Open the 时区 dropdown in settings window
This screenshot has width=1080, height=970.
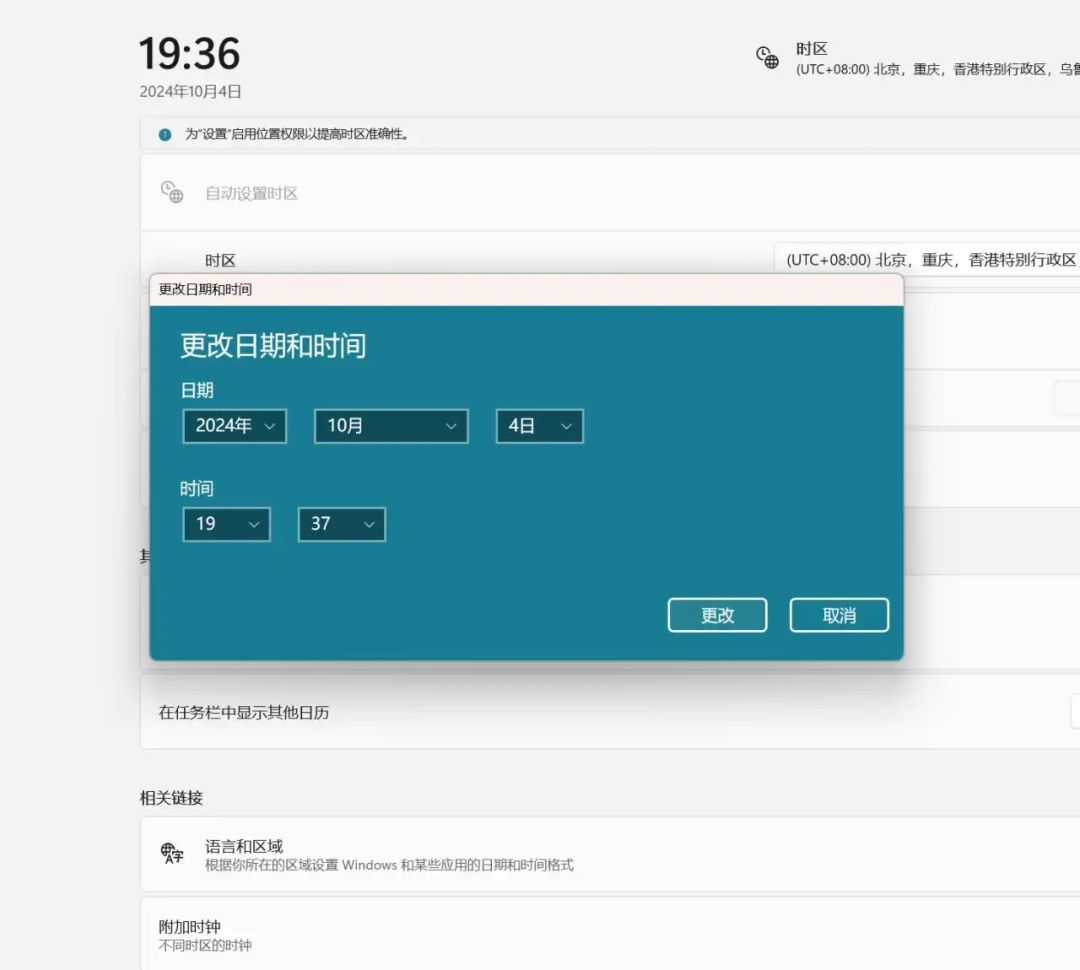pyautogui.click(x=927, y=260)
